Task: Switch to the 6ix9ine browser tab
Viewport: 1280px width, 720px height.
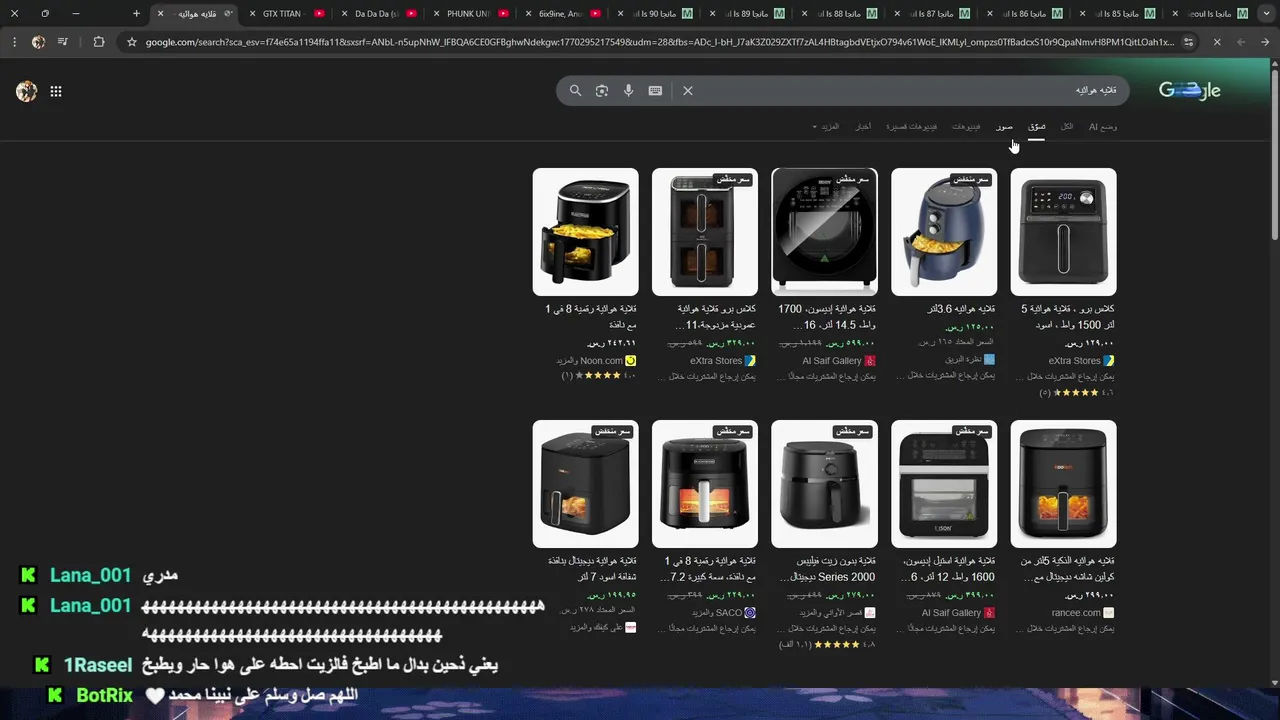Action: click(562, 14)
